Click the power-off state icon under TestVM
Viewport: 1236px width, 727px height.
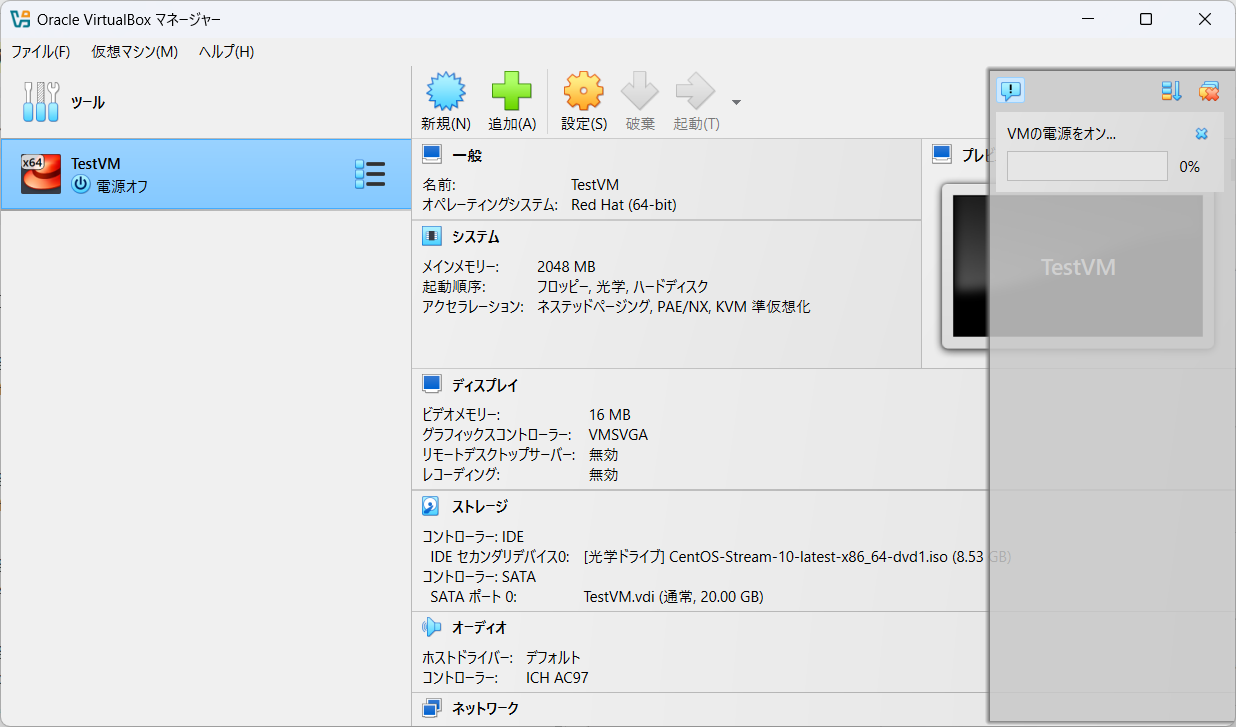(x=81, y=185)
